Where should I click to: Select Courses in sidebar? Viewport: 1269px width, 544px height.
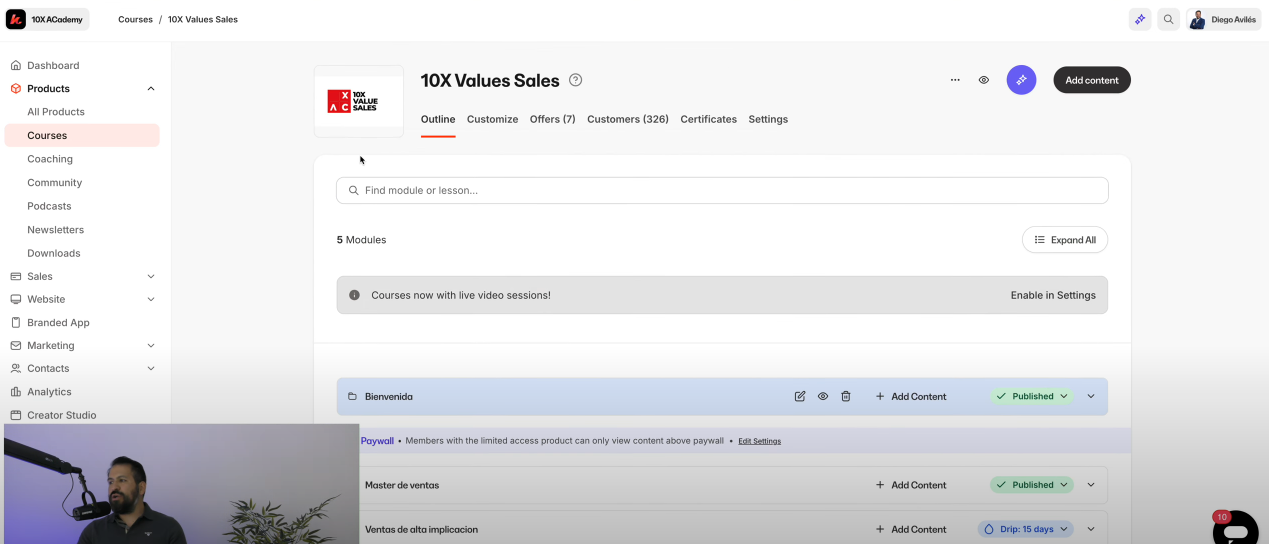pyautogui.click(x=82, y=135)
